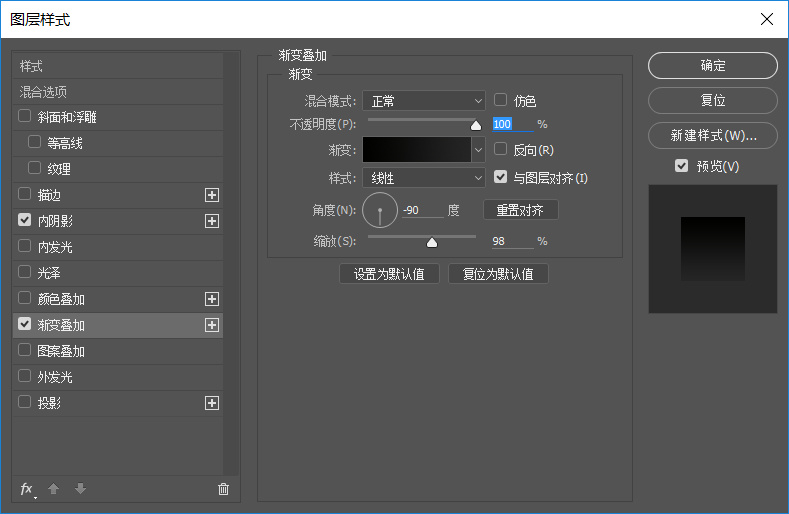Viewport: 789px width, 514px height.
Task: Click the 不透明度 opacity slider handle
Action: (x=476, y=126)
